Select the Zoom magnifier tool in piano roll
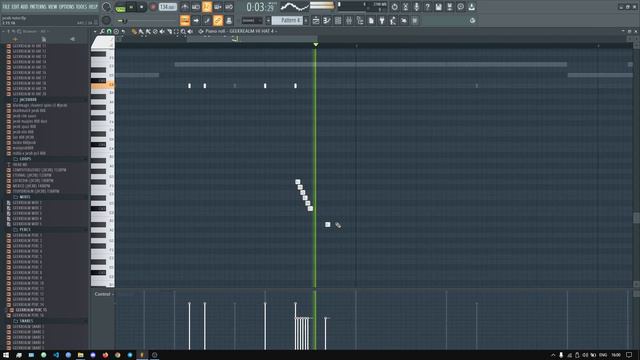 (183, 31)
